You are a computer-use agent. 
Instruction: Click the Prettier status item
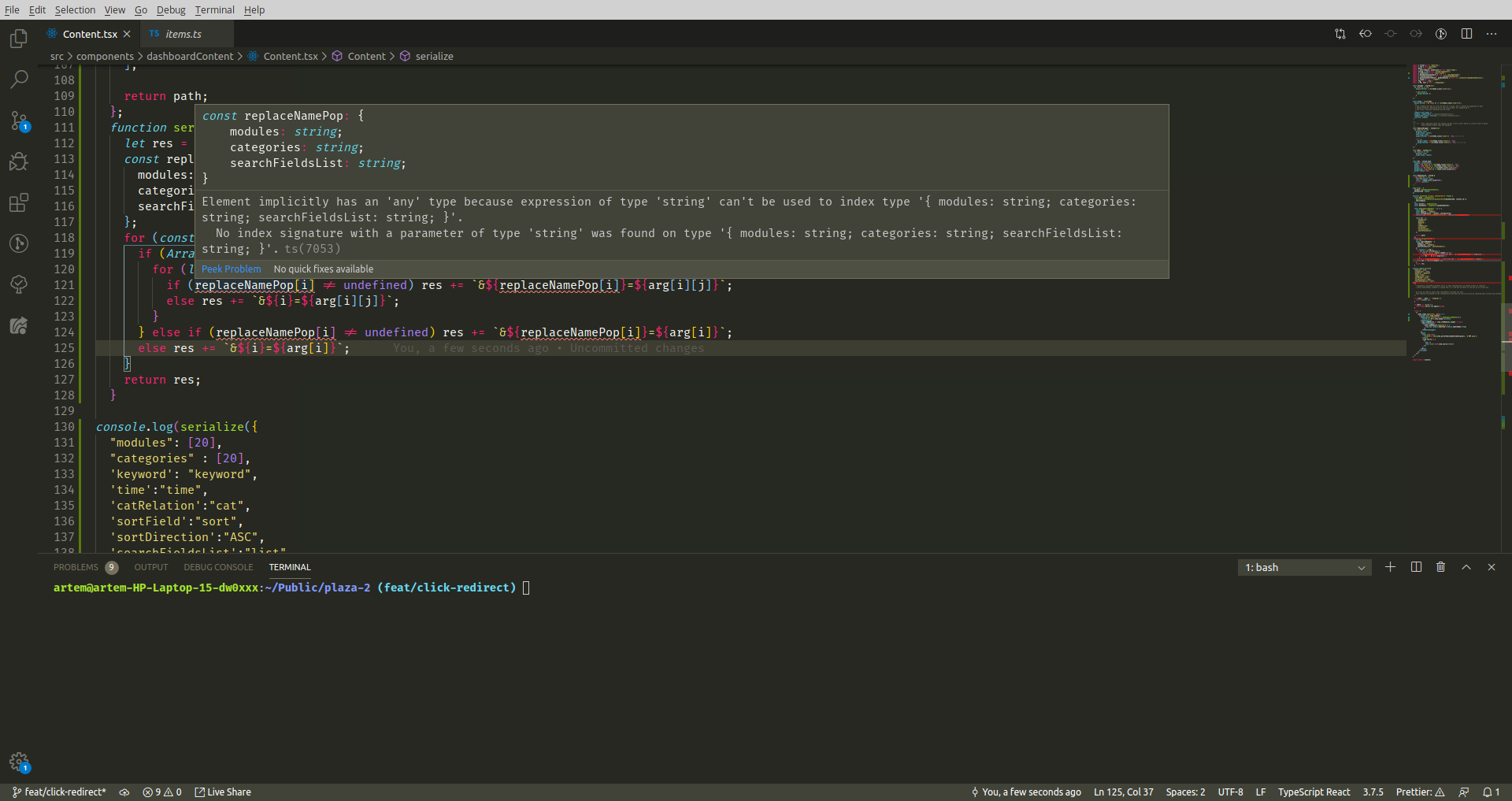[x=1421, y=792]
